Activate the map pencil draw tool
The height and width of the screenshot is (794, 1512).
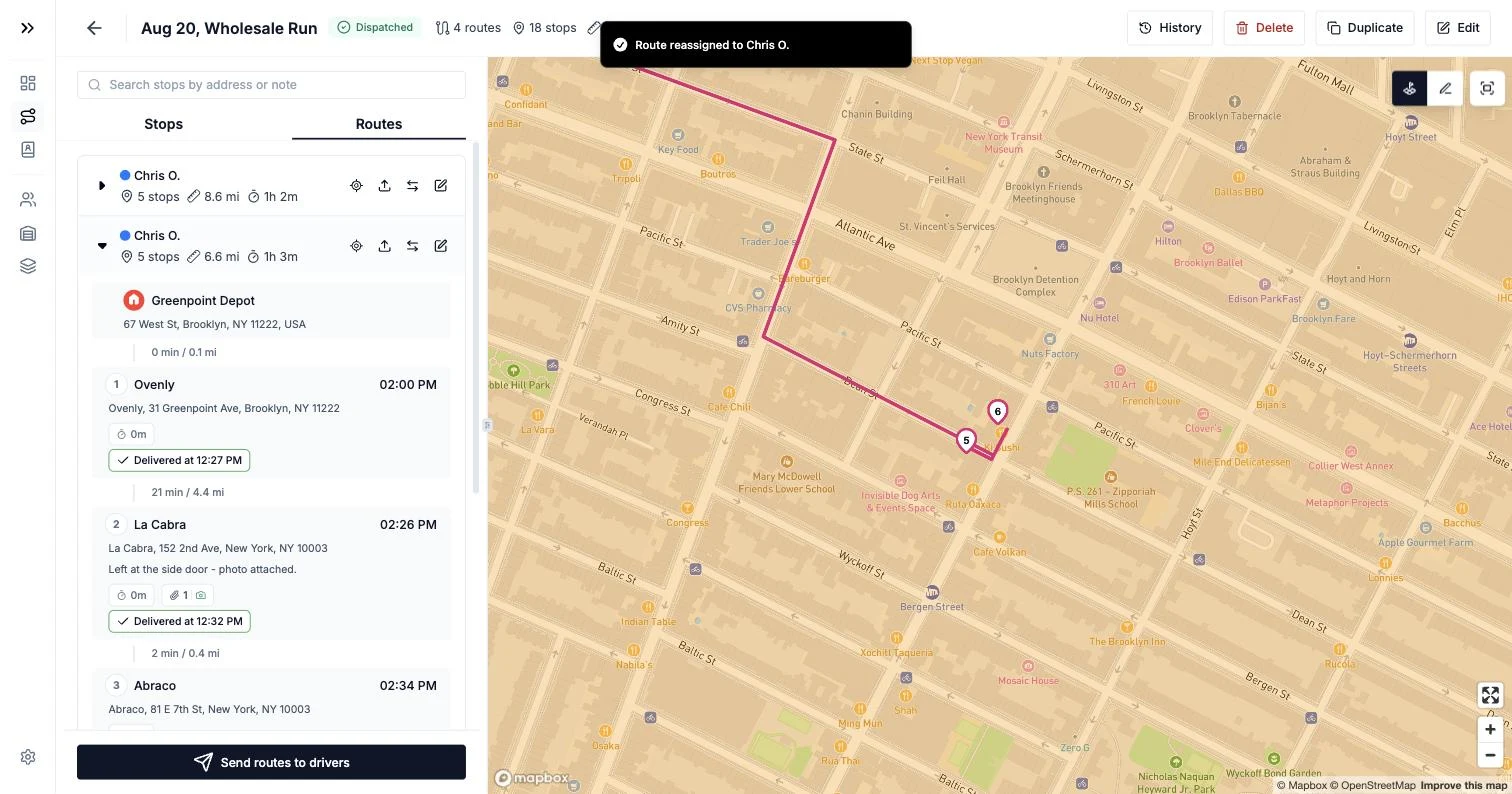[1445, 88]
